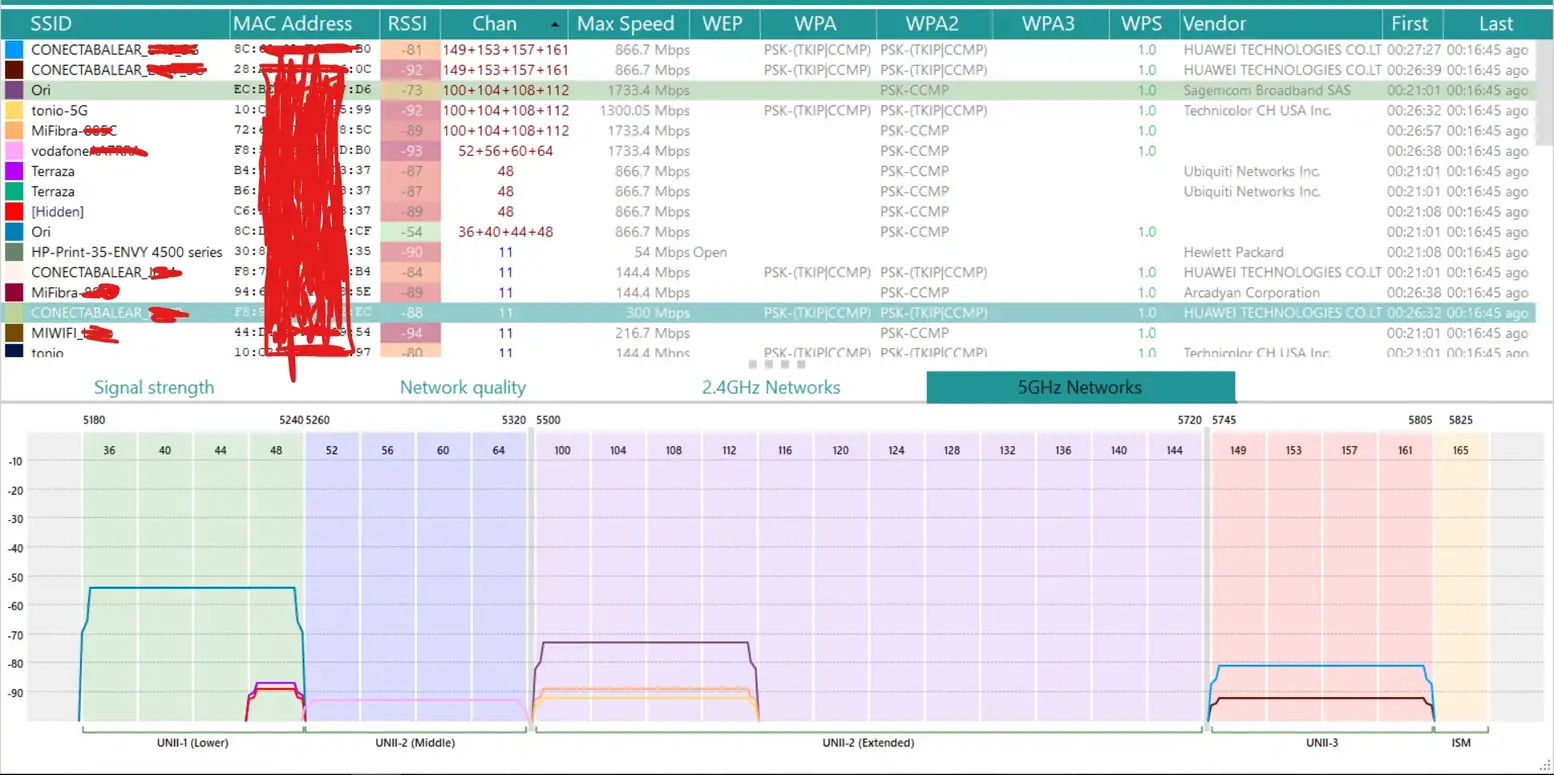Click the UNII-1 (Lower) band label
1554x775 pixels.
click(193, 743)
